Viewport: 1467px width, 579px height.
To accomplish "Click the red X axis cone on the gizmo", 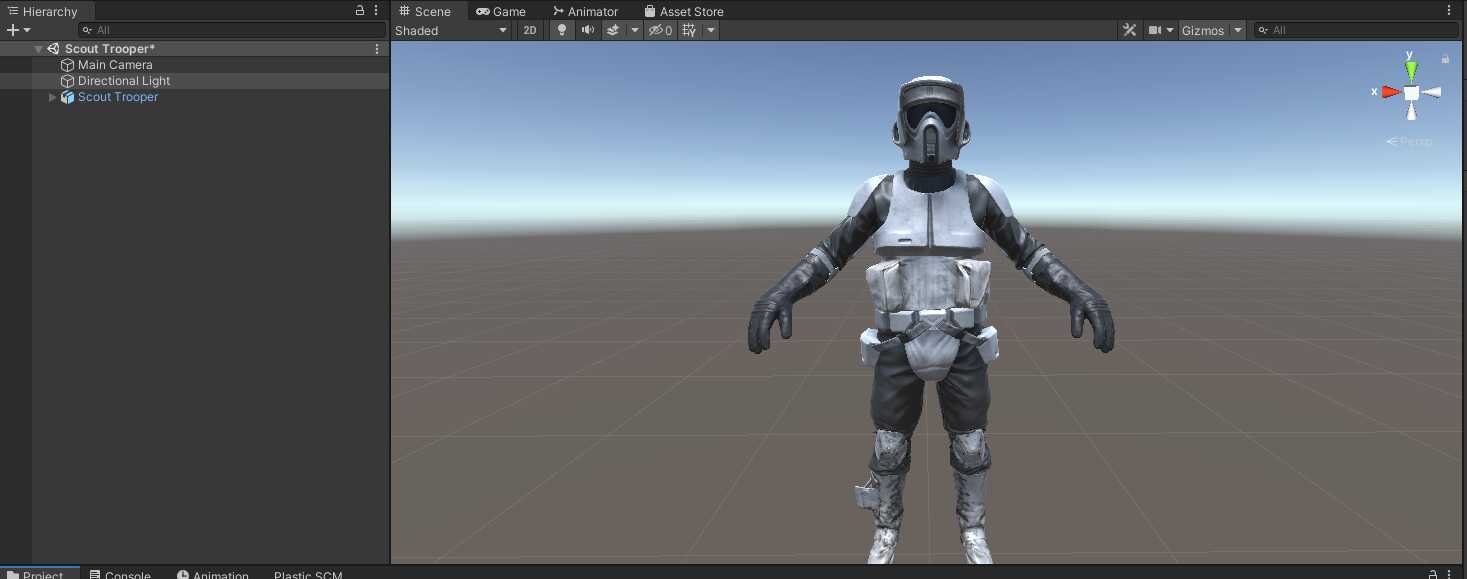I will (x=1387, y=92).
